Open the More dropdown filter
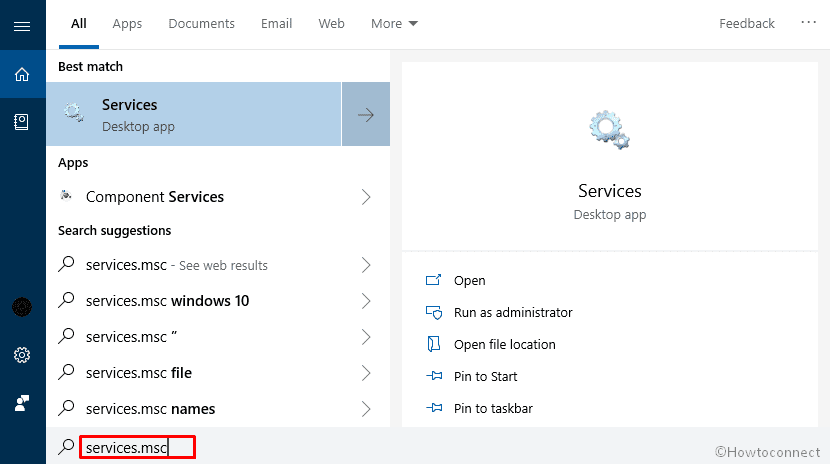This screenshot has width=830, height=464. click(x=394, y=24)
